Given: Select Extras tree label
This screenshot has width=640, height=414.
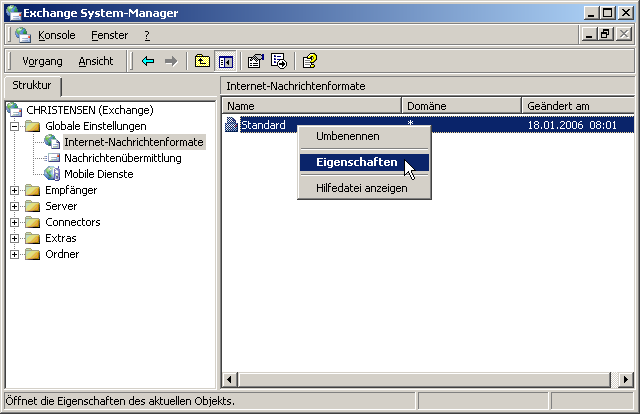Looking at the screenshot, I should click(60, 238).
